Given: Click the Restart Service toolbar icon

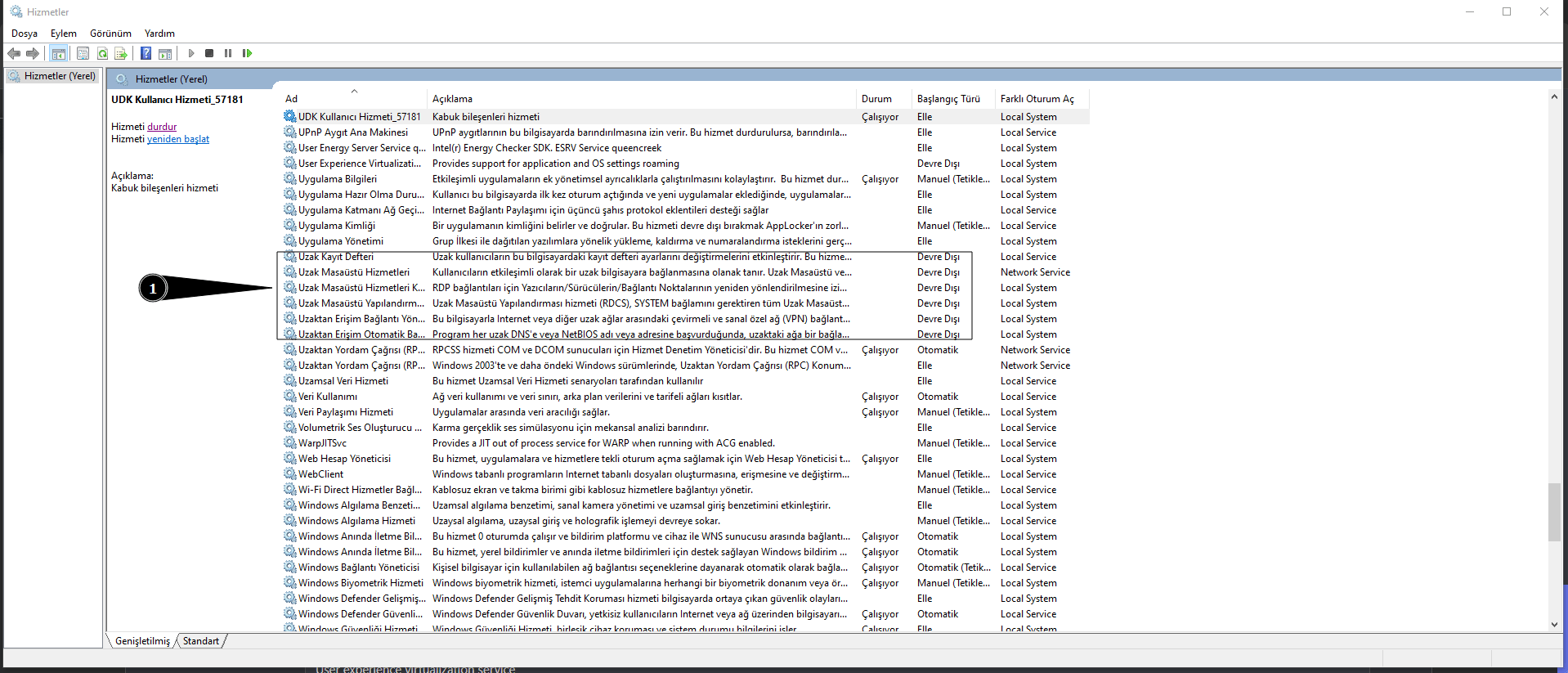Looking at the screenshot, I should click(247, 53).
